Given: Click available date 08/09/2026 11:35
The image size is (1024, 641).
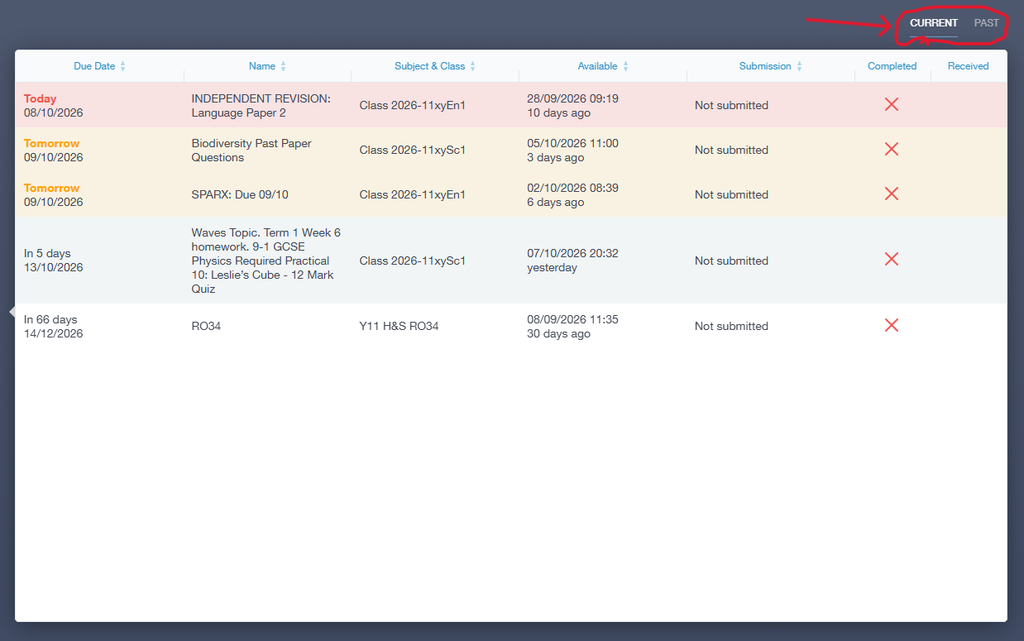Looking at the screenshot, I should coord(572,319).
